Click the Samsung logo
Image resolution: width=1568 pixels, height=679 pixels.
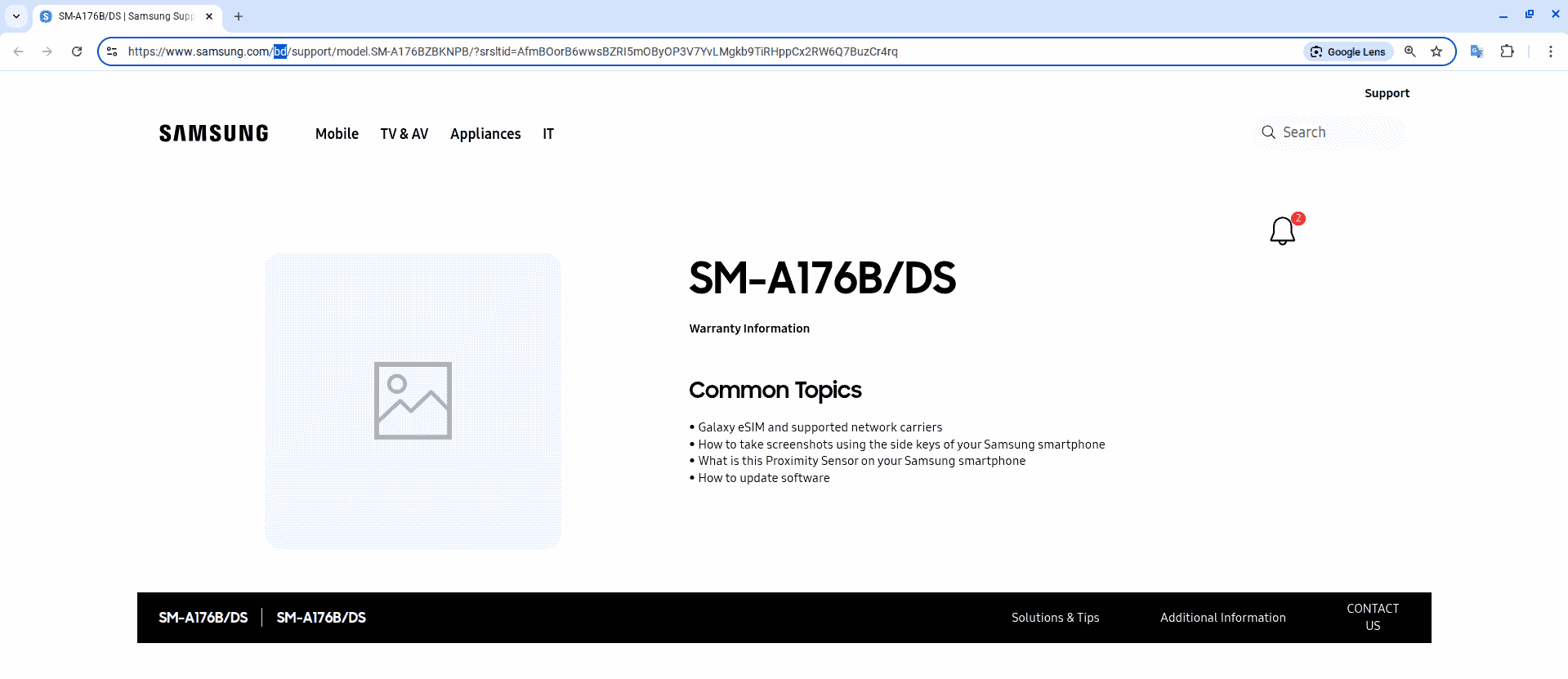coord(213,133)
